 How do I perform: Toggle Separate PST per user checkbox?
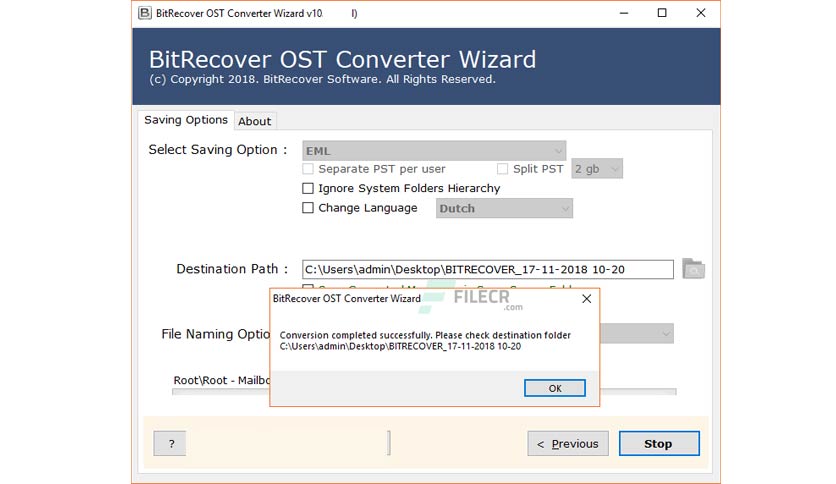308,169
